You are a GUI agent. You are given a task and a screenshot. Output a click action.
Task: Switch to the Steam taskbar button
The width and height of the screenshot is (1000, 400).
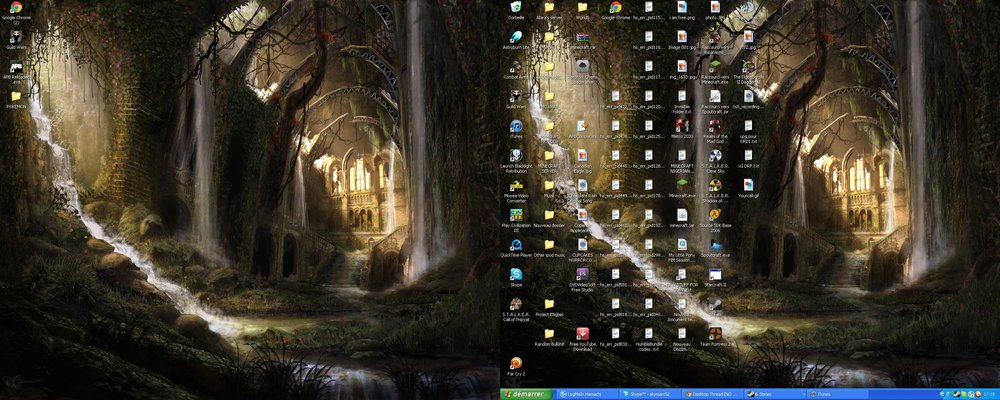(x=775, y=394)
